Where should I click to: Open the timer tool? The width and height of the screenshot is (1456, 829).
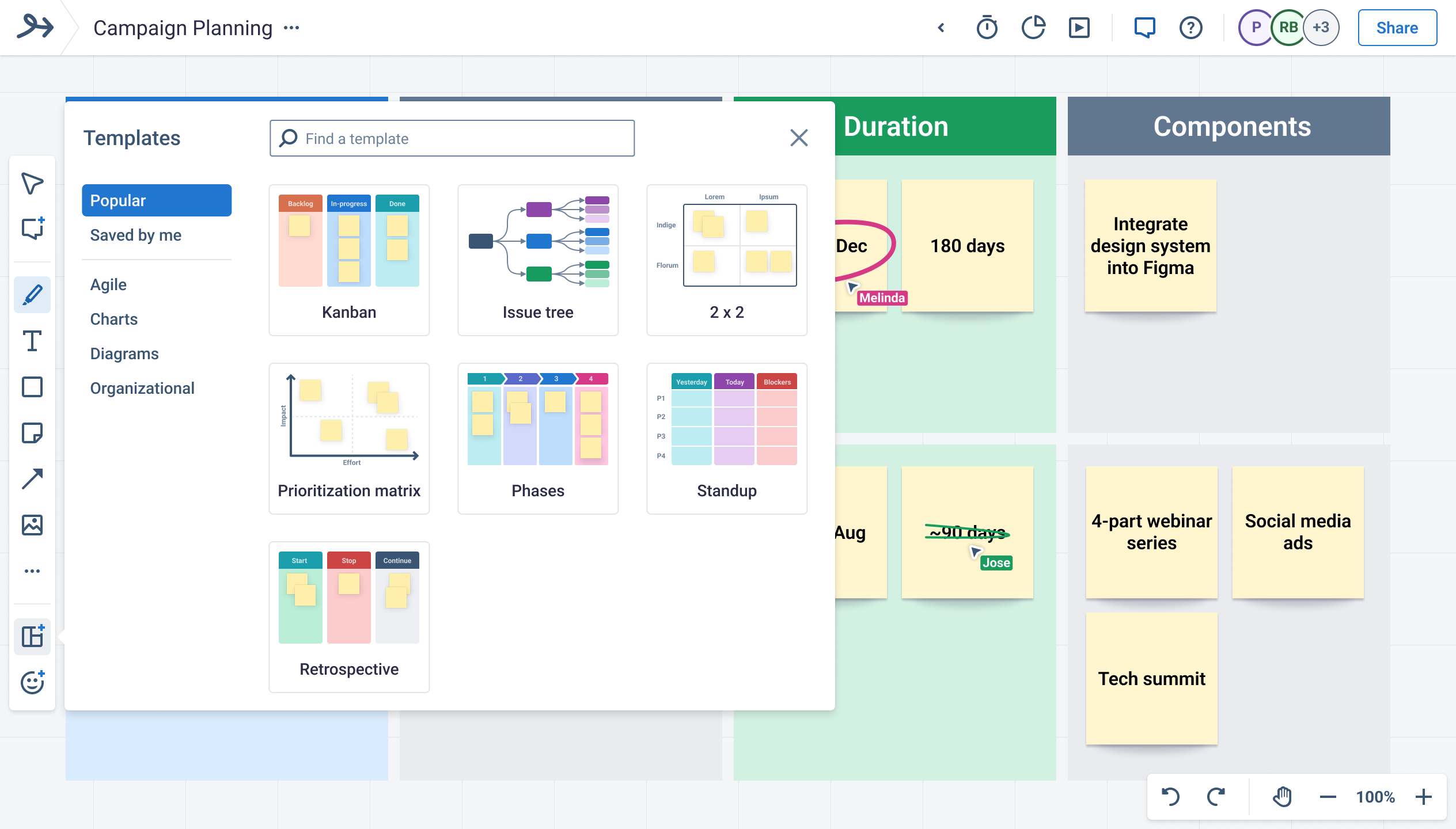coord(987,28)
